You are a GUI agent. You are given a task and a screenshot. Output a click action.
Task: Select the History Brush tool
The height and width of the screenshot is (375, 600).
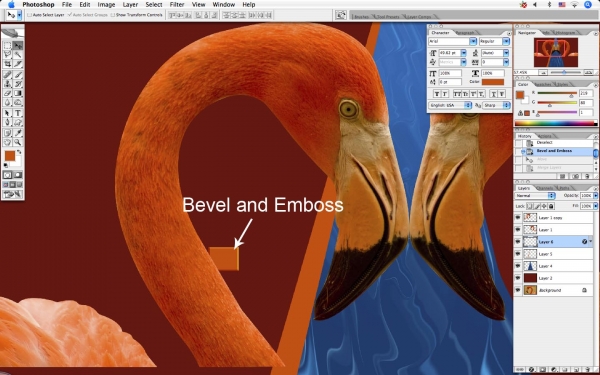[x=18, y=84]
